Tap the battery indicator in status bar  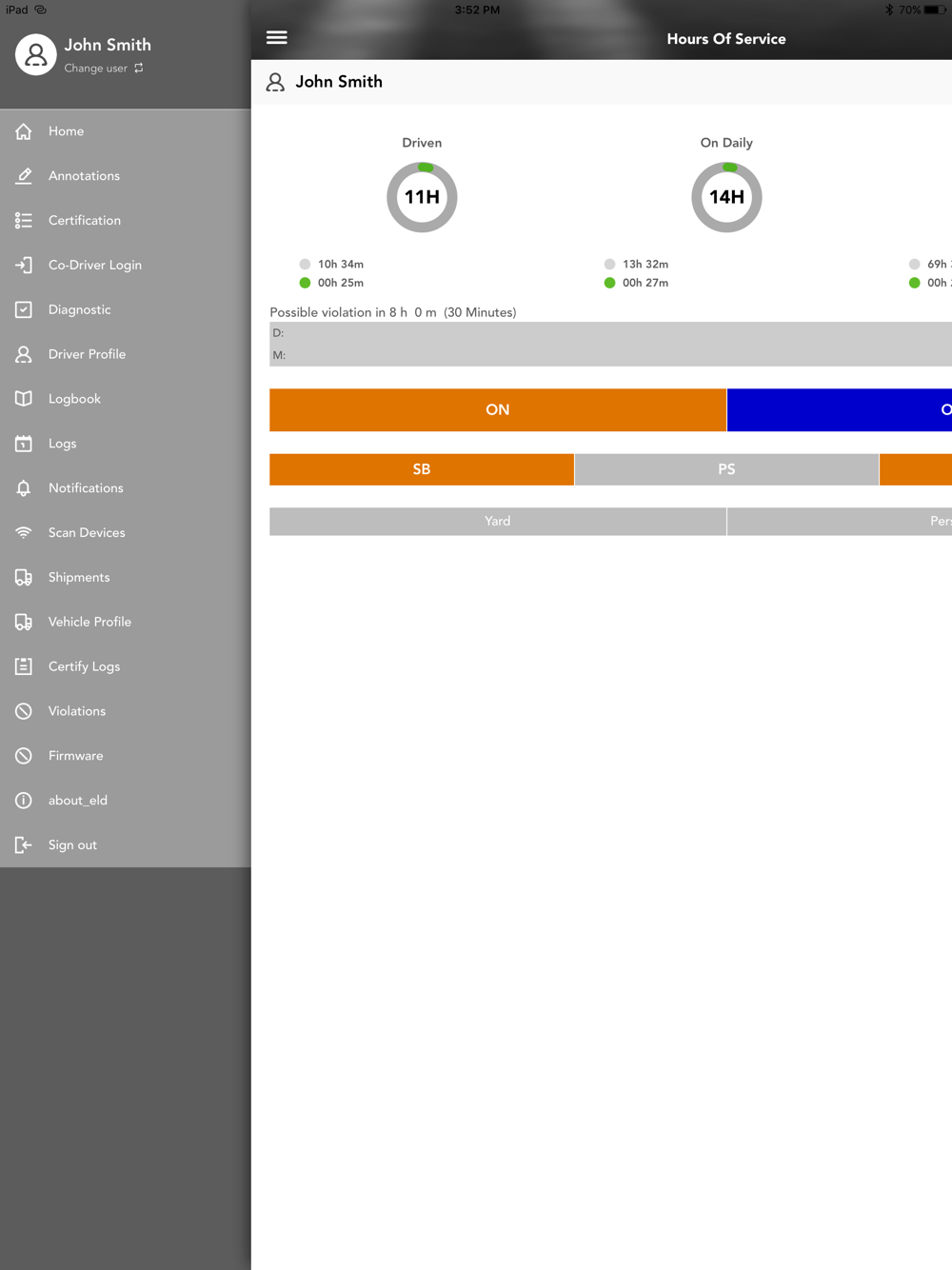point(936,10)
